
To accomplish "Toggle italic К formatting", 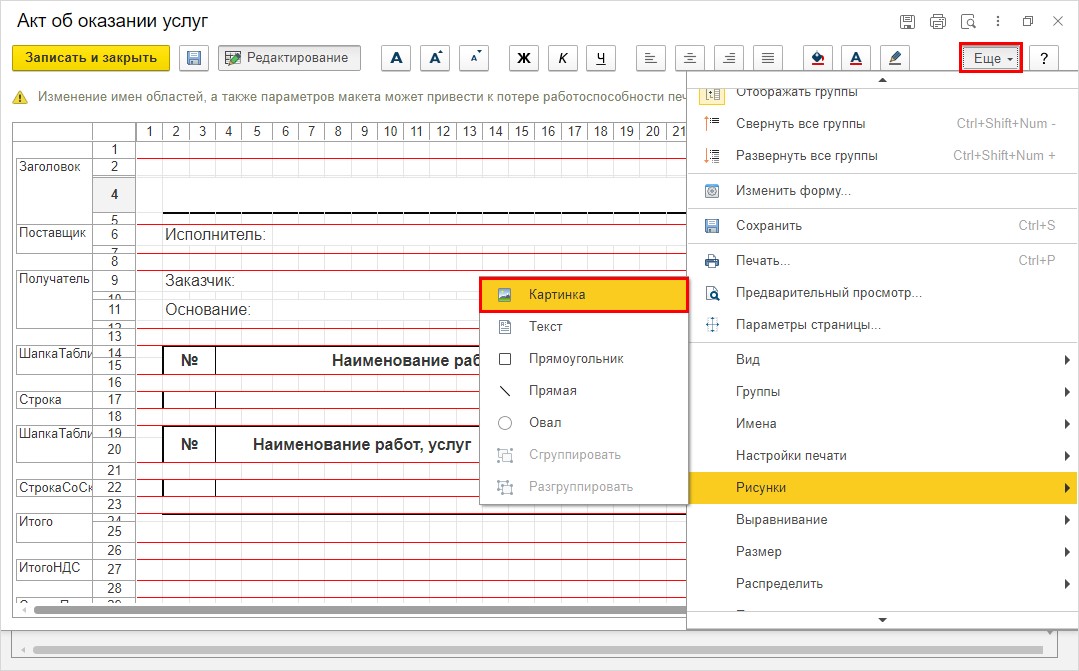I will (563, 58).
